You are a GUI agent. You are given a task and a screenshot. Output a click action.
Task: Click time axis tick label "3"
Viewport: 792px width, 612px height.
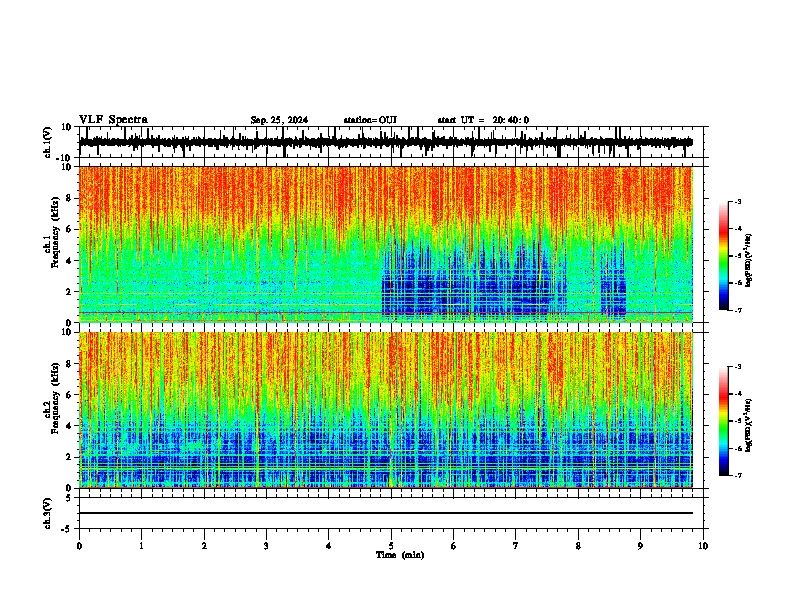coord(266,546)
